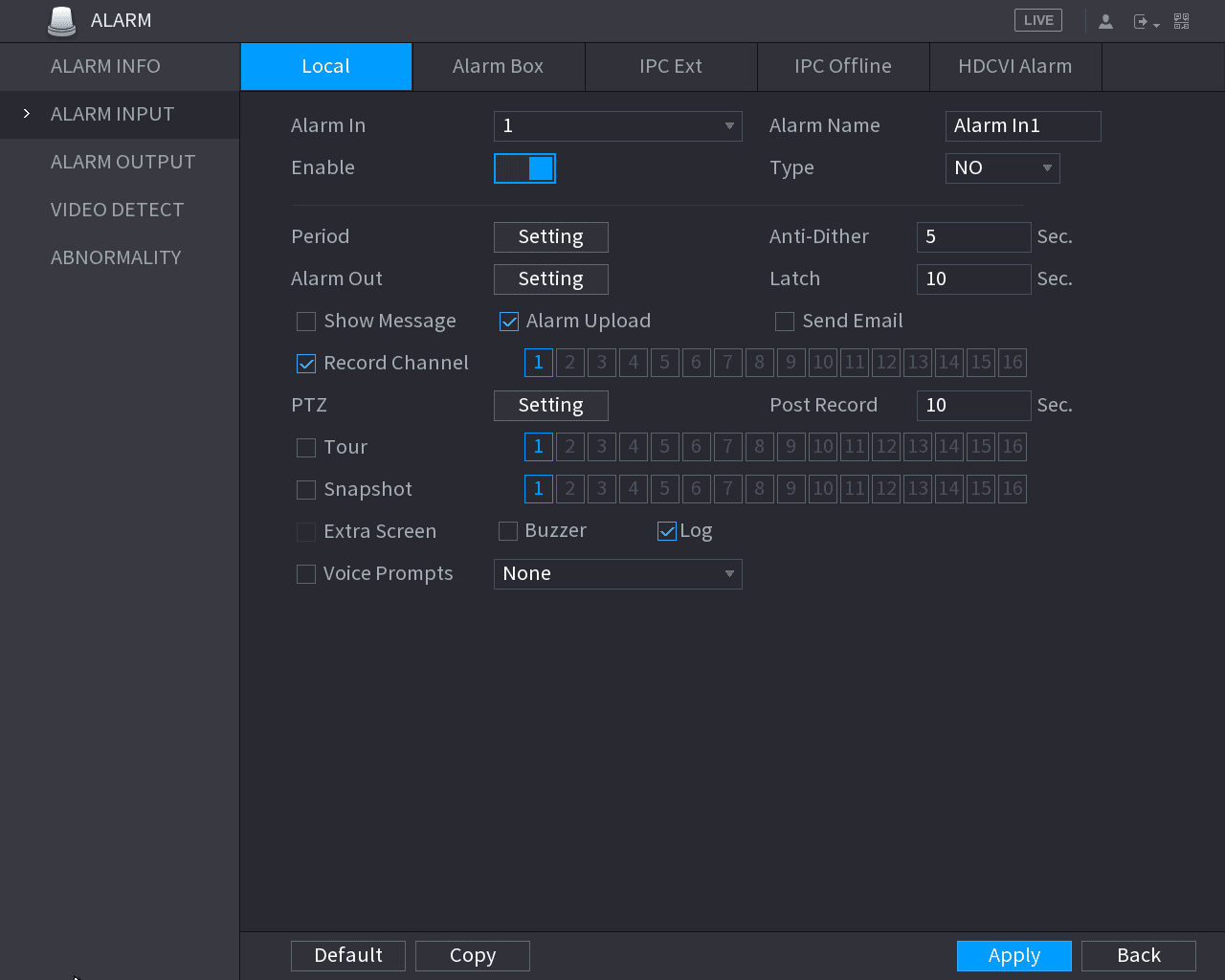The width and height of the screenshot is (1225, 980).
Task: Apply the alarm settings
Action: tap(1014, 956)
